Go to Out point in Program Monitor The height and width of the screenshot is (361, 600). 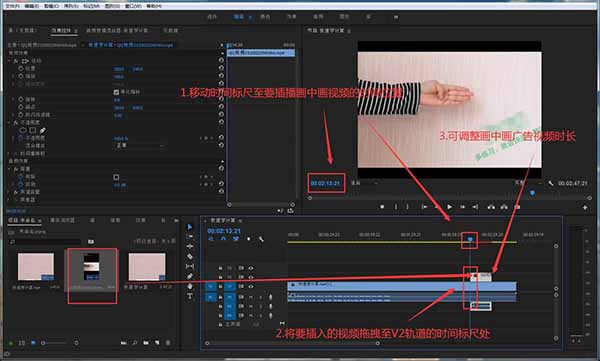(x=475, y=207)
